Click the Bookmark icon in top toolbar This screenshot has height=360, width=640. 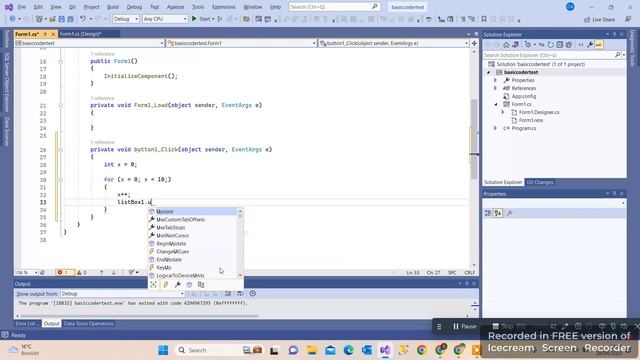tap(484, 19)
